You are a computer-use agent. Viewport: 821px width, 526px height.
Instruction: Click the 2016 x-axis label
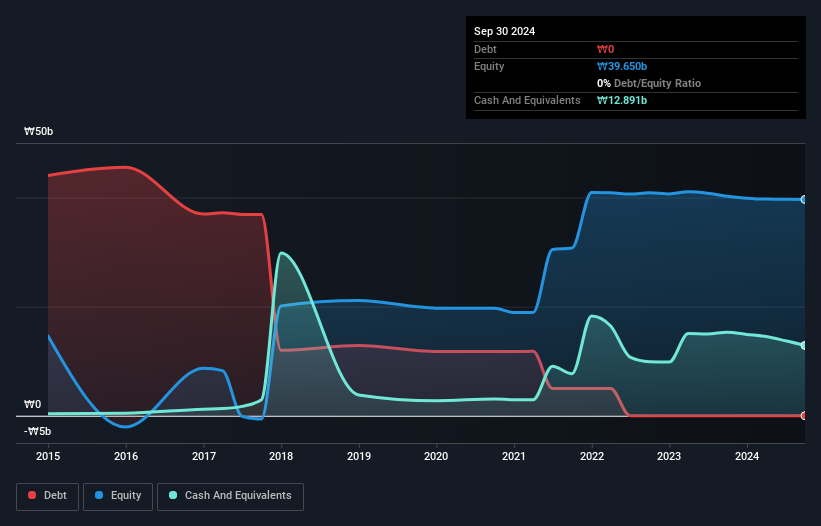click(x=126, y=456)
